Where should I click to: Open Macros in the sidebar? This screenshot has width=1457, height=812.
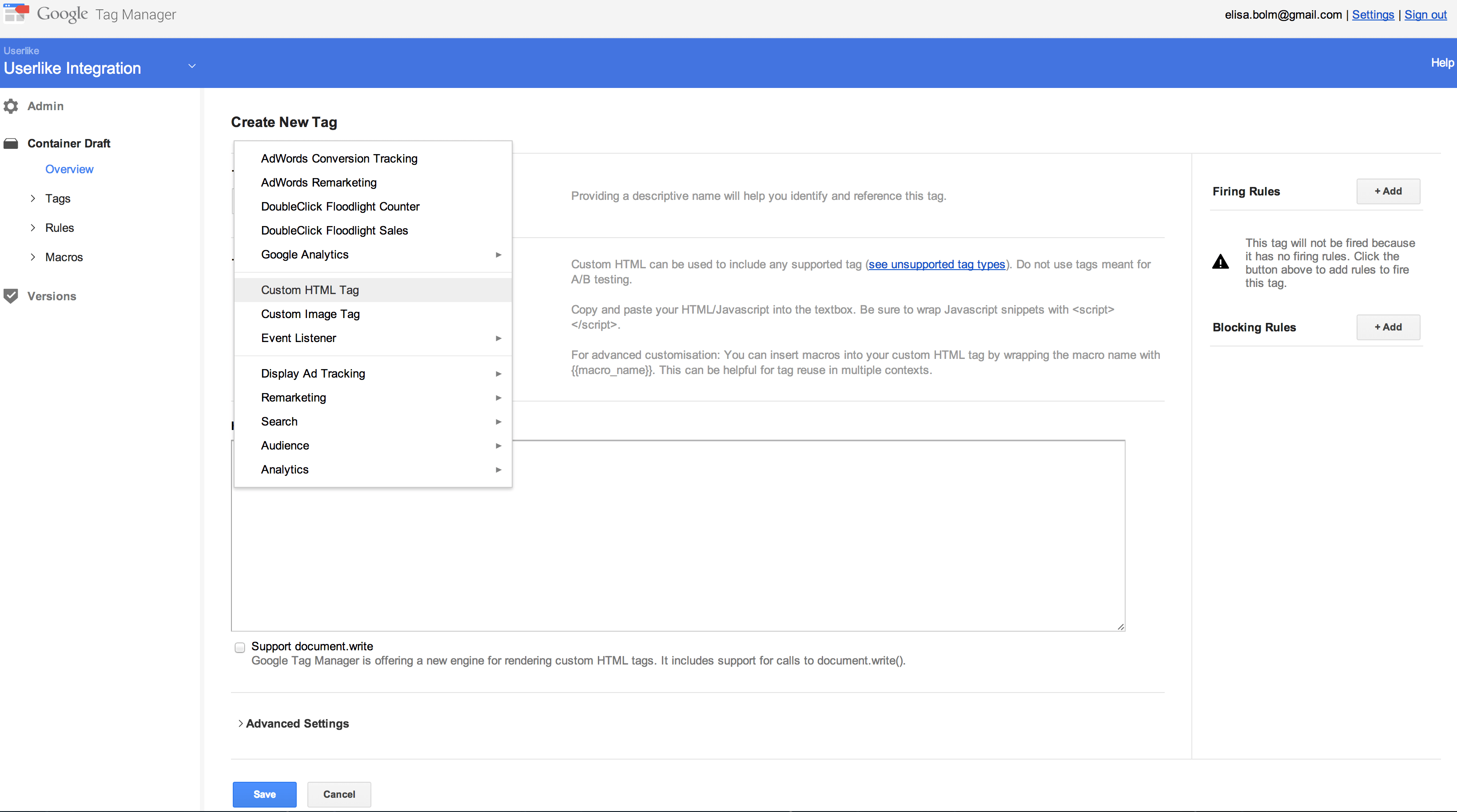[x=64, y=257]
